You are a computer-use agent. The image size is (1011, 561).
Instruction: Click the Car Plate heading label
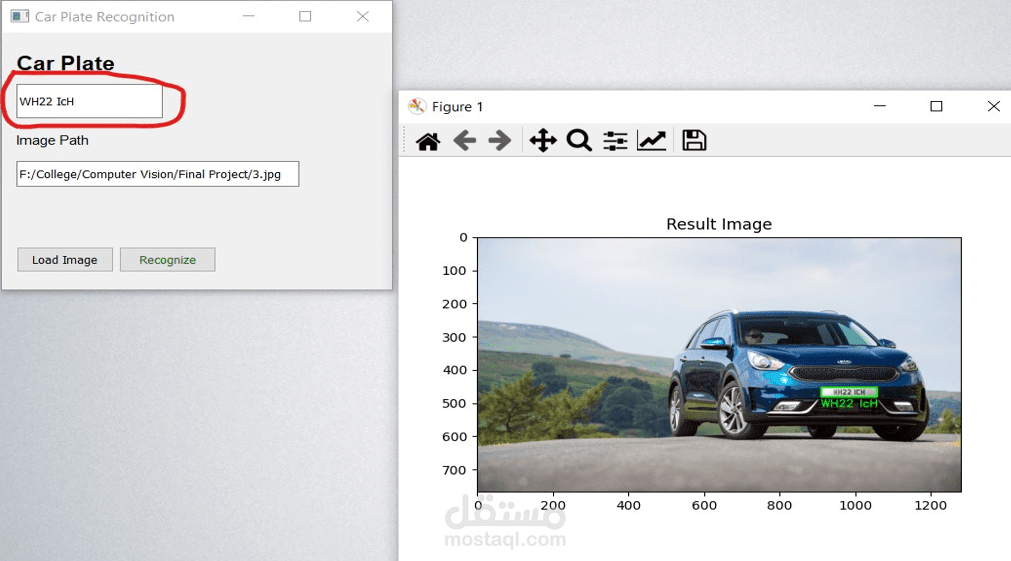click(x=65, y=63)
